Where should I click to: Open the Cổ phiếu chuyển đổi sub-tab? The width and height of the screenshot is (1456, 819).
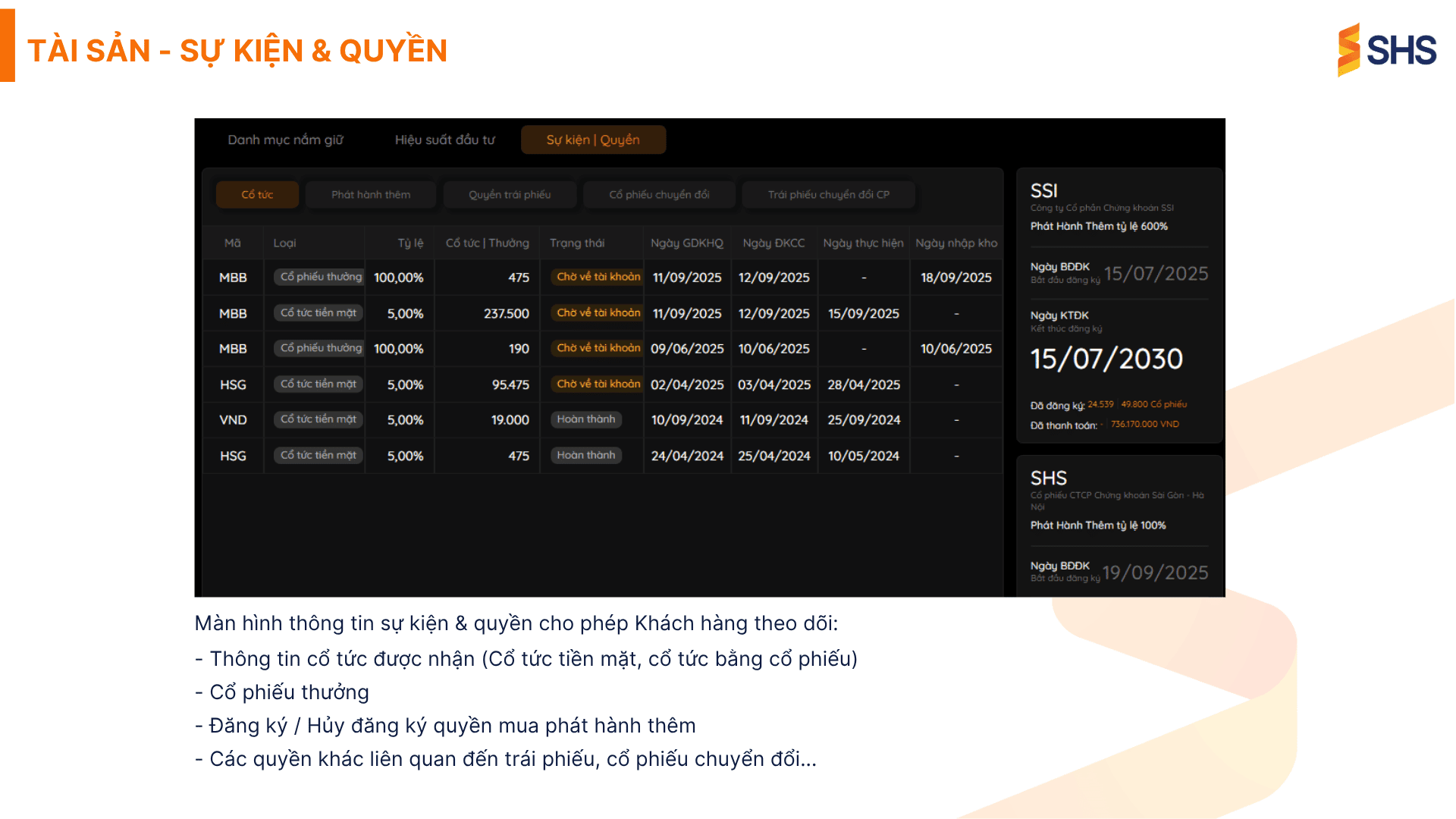coord(659,195)
